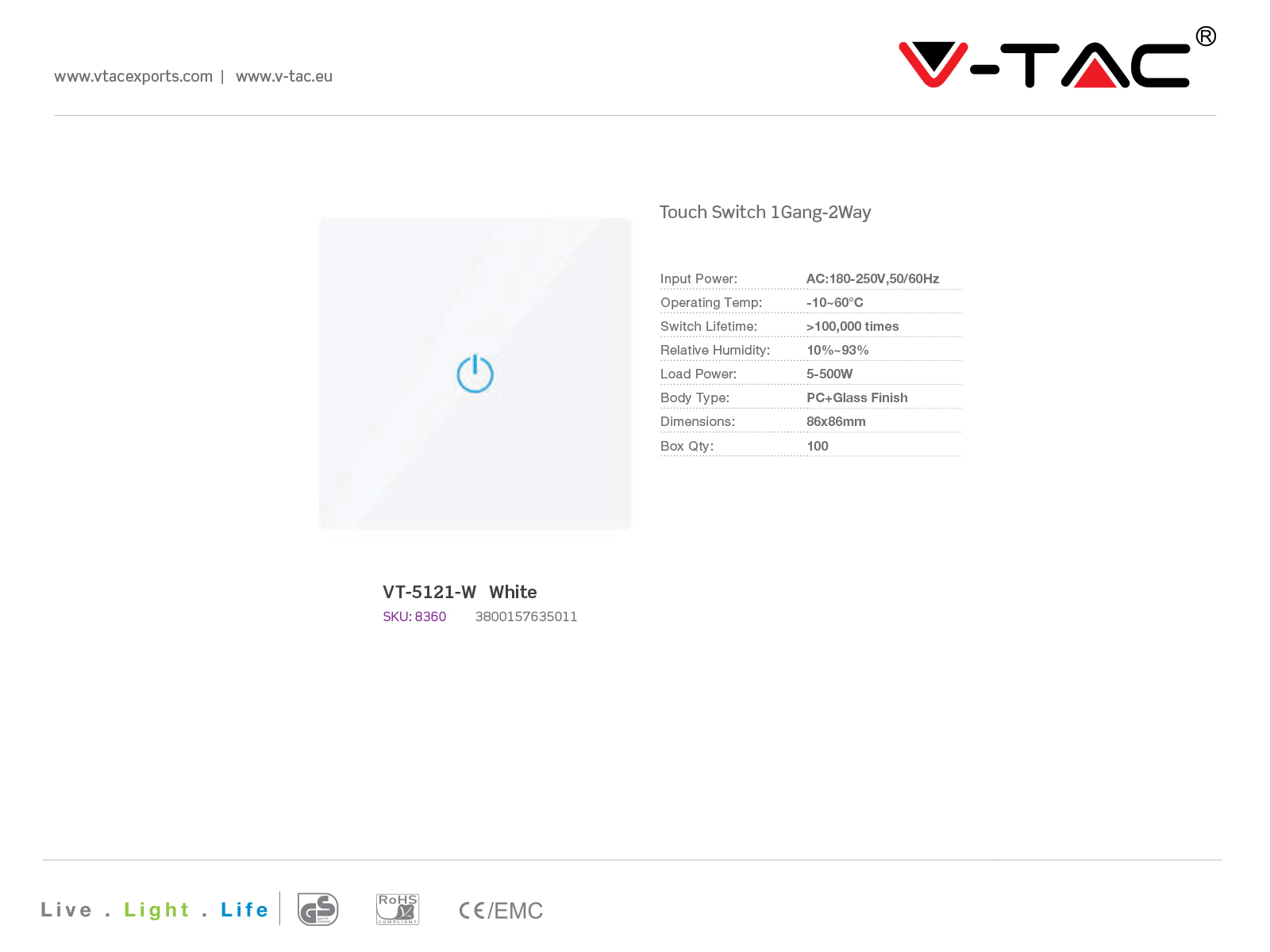
Task: Click the 5-500W value
Action: pos(829,374)
